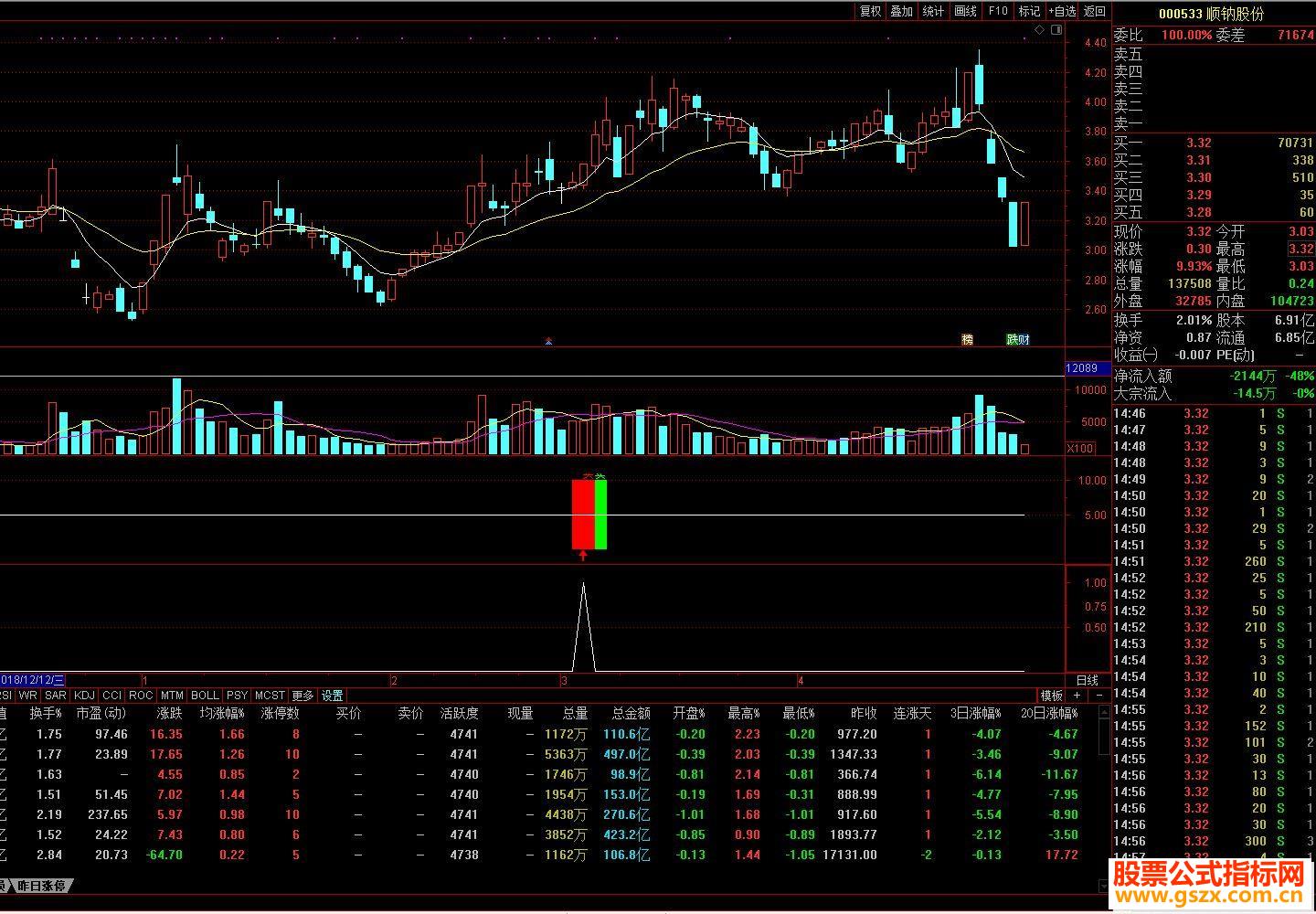Image resolution: width=1316 pixels, height=914 pixels.
Task: Click scrollbar up arrow of stock list
Action: (x=1102, y=713)
